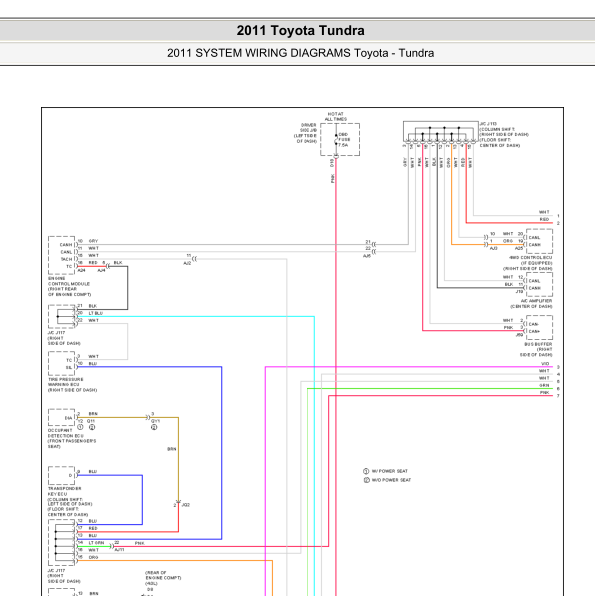
Task: Select the "RED" wire label at right edge
Action: click(x=544, y=219)
